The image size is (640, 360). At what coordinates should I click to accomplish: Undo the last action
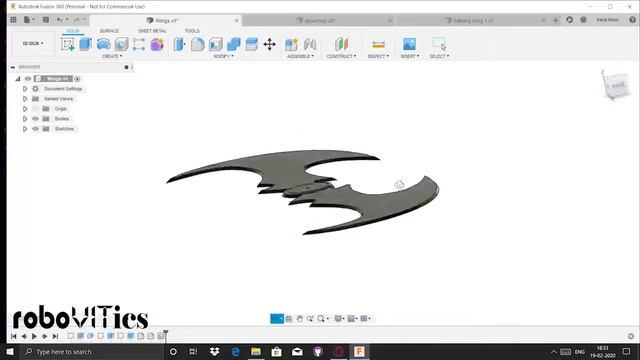[60, 20]
